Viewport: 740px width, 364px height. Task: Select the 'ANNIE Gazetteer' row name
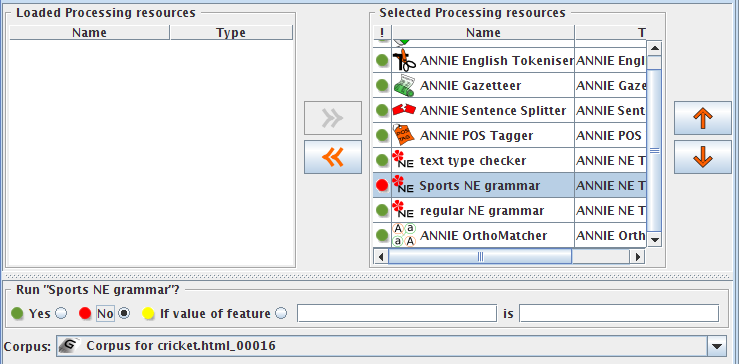click(x=471, y=86)
